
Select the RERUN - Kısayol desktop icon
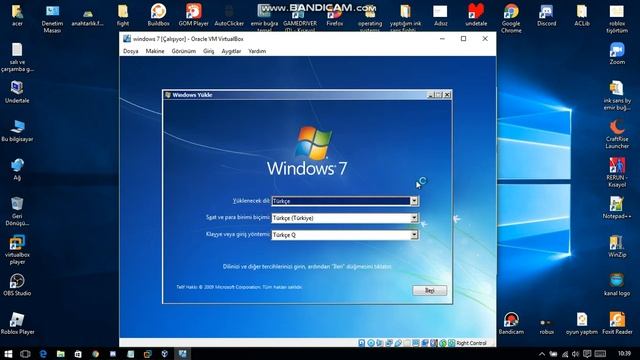[x=617, y=172]
